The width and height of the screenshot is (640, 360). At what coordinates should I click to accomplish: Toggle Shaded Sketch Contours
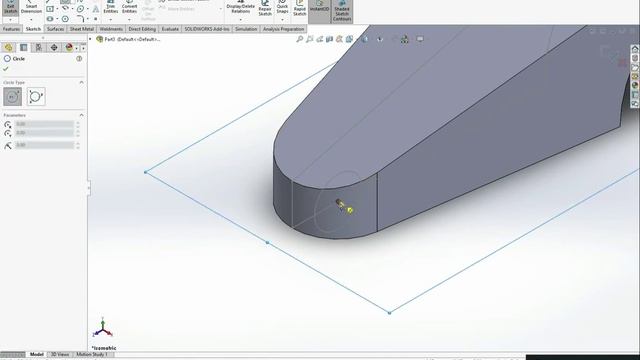pos(342,11)
